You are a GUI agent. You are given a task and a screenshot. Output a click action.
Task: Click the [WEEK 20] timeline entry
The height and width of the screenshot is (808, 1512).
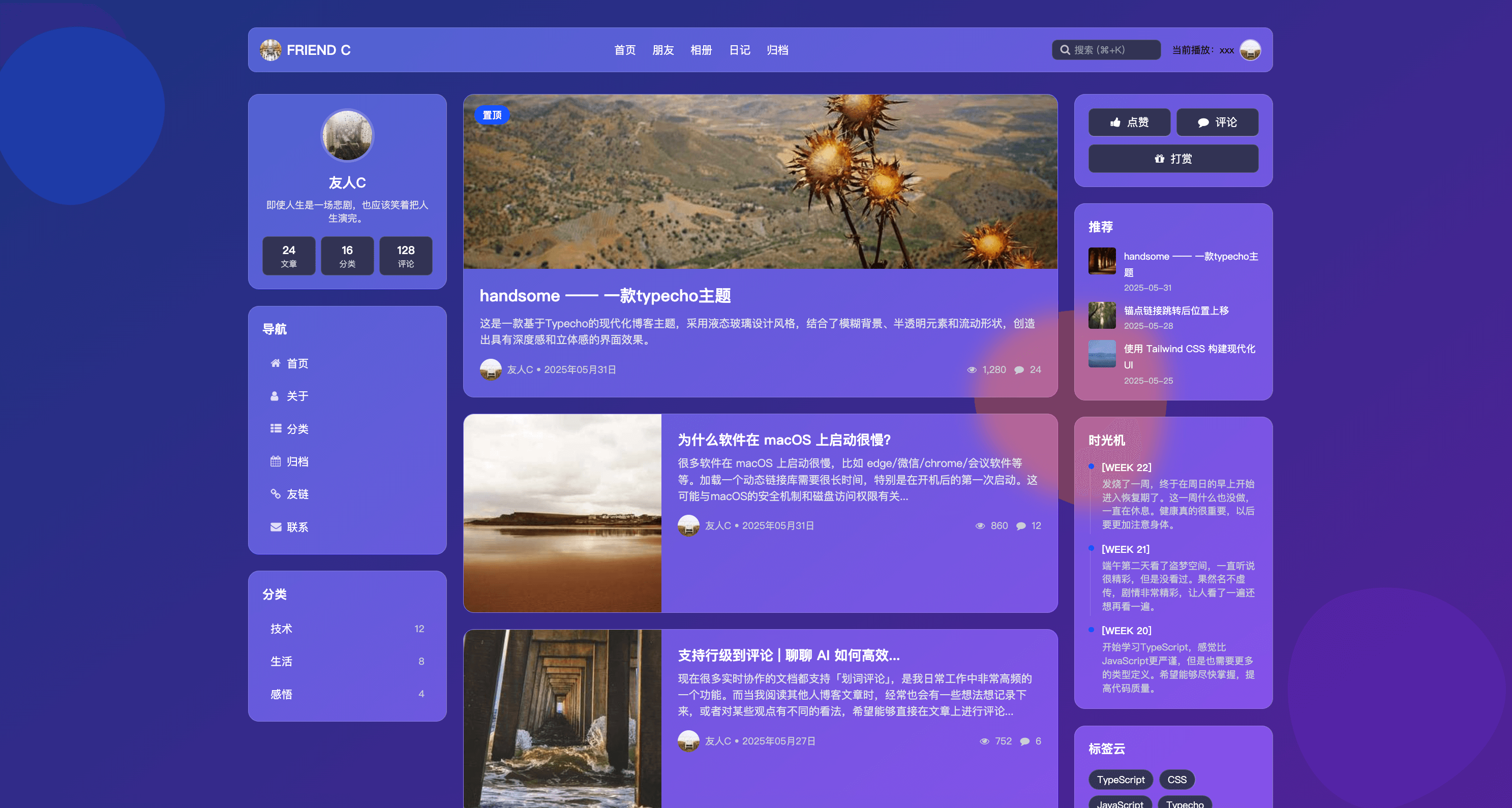pos(1126,631)
